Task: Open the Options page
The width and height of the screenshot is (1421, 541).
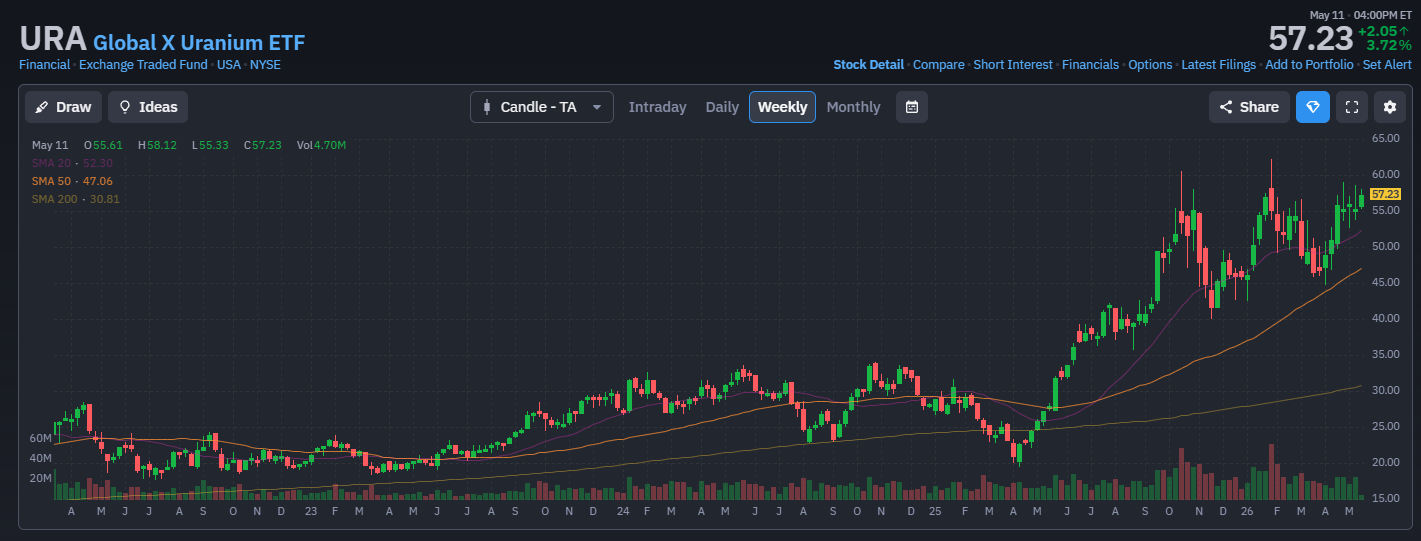Action: [1150, 65]
